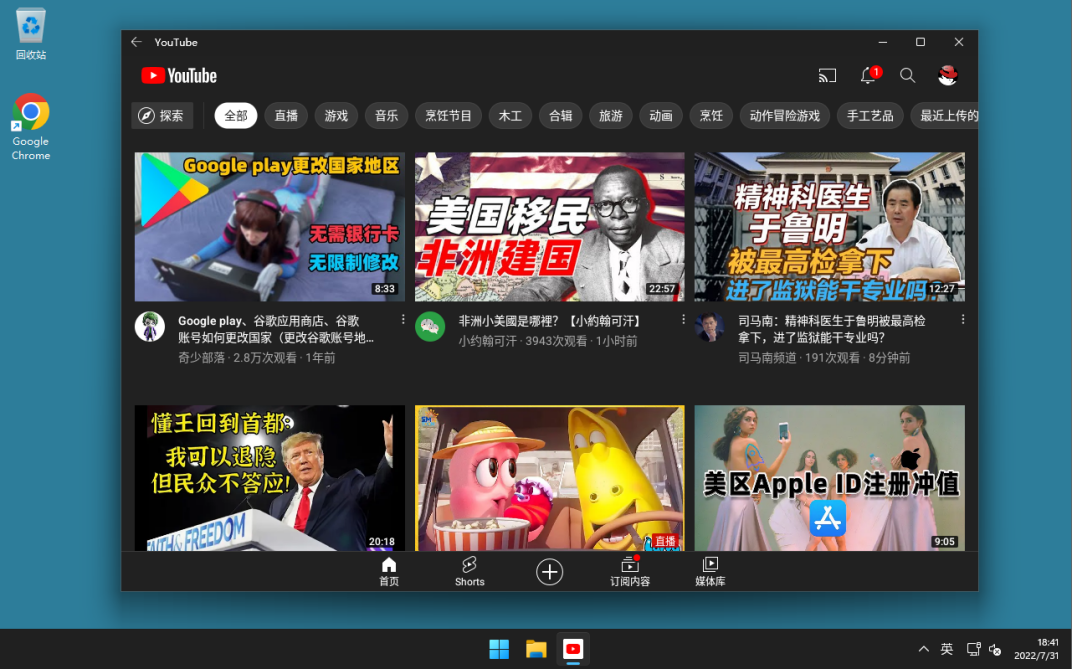Click the 非洲小美國是哪裡 video title

551,321
